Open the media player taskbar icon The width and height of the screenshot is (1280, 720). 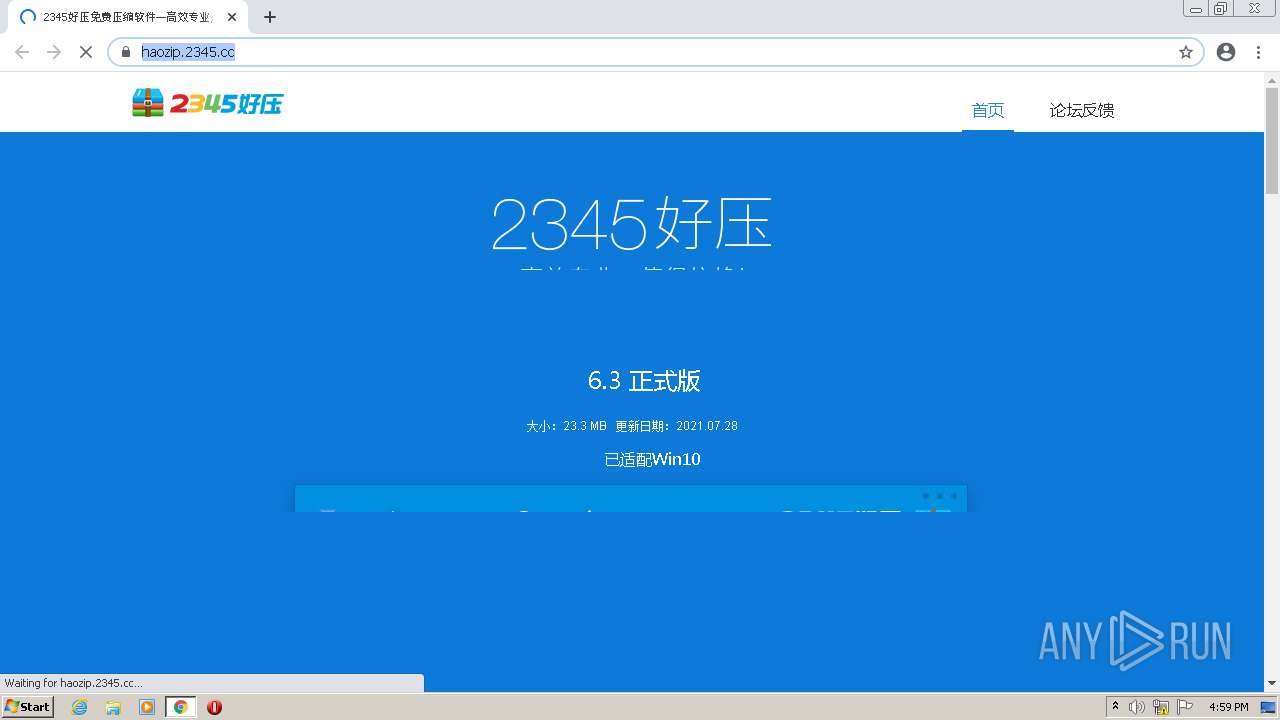point(147,707)
